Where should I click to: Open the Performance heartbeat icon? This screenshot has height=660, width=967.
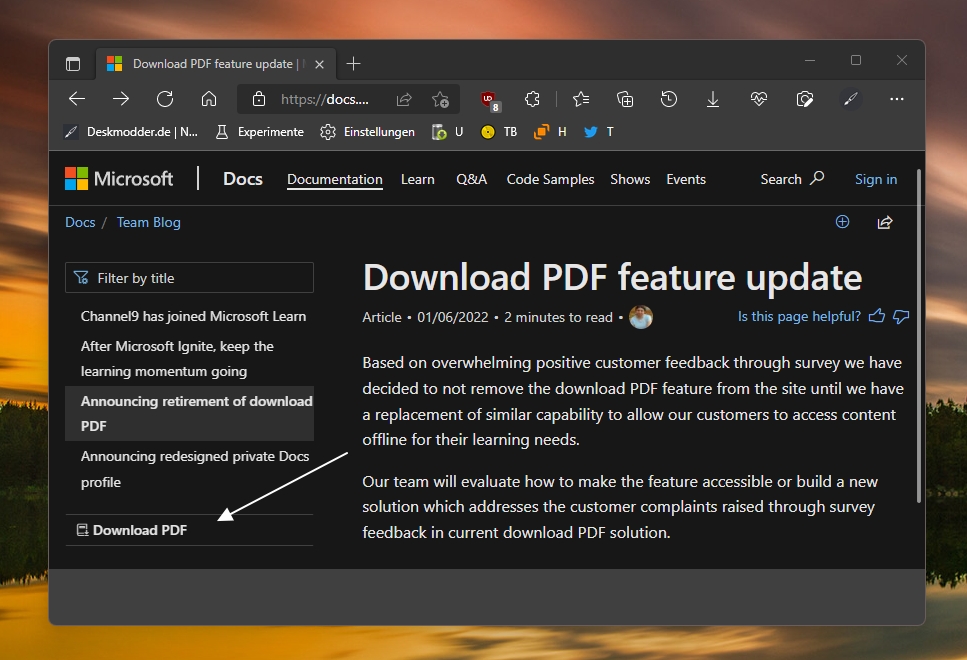pos(759,99)
